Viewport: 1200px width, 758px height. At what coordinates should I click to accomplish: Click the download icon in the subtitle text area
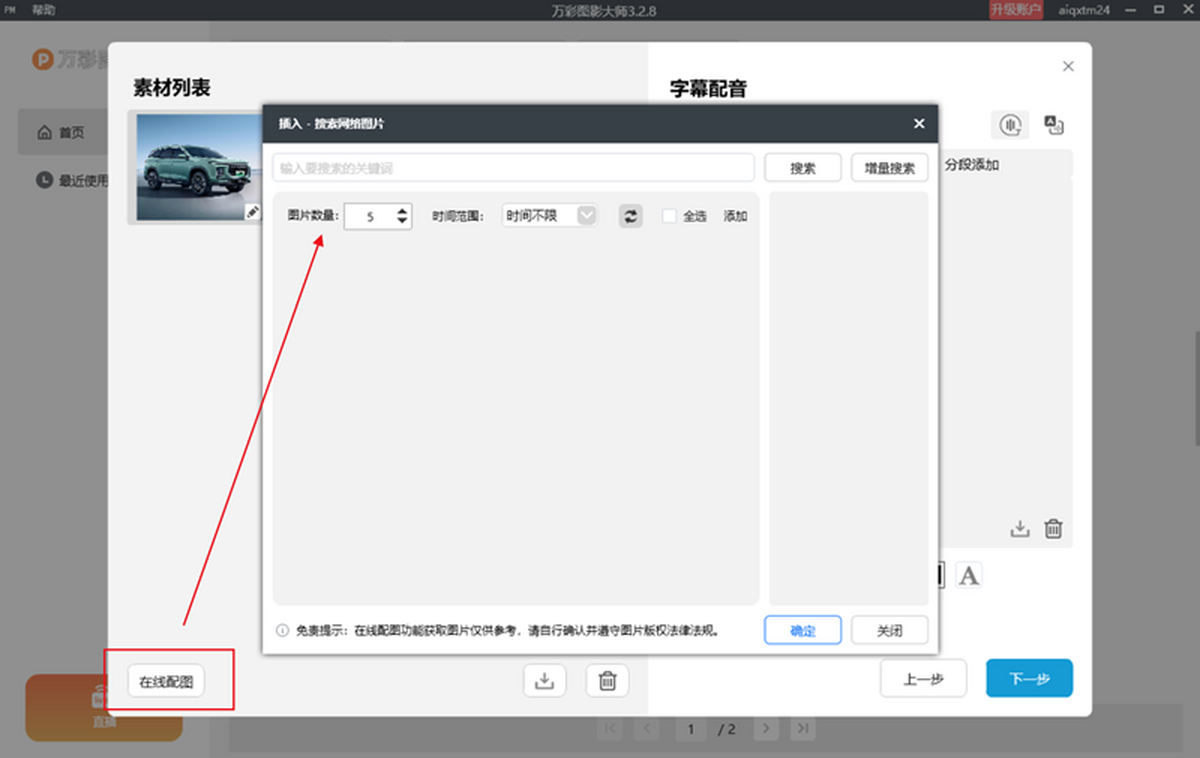click(1020, 529)
